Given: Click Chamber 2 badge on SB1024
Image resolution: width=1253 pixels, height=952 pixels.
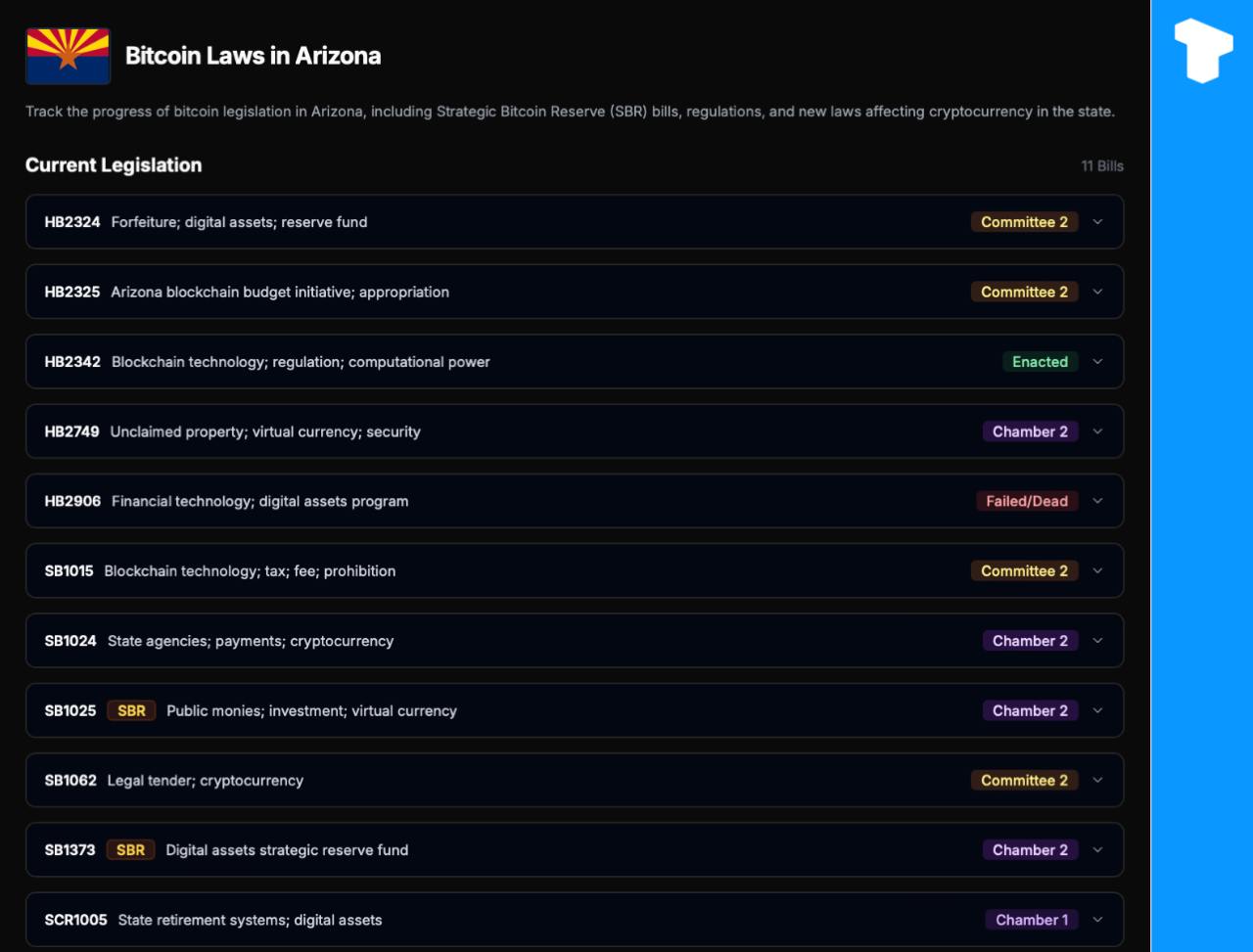Looking at the screenshot, I should pyautogui.click(x=1030, y=641).
